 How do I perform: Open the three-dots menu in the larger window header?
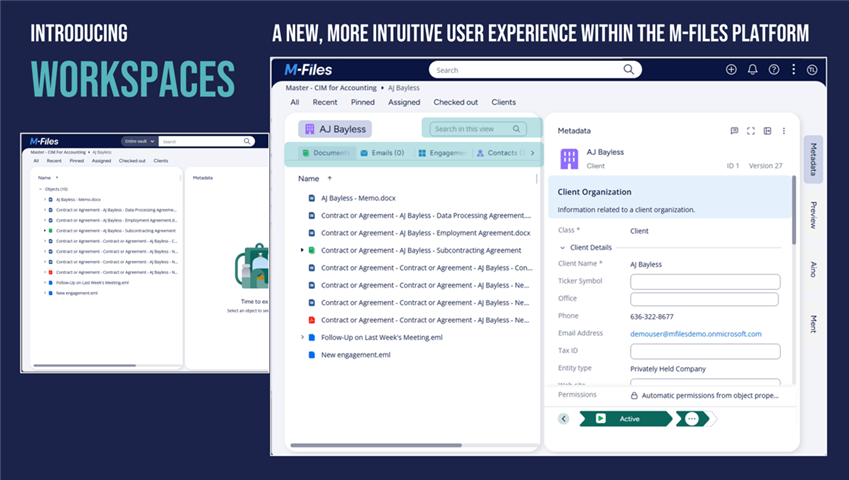point(794,69)
